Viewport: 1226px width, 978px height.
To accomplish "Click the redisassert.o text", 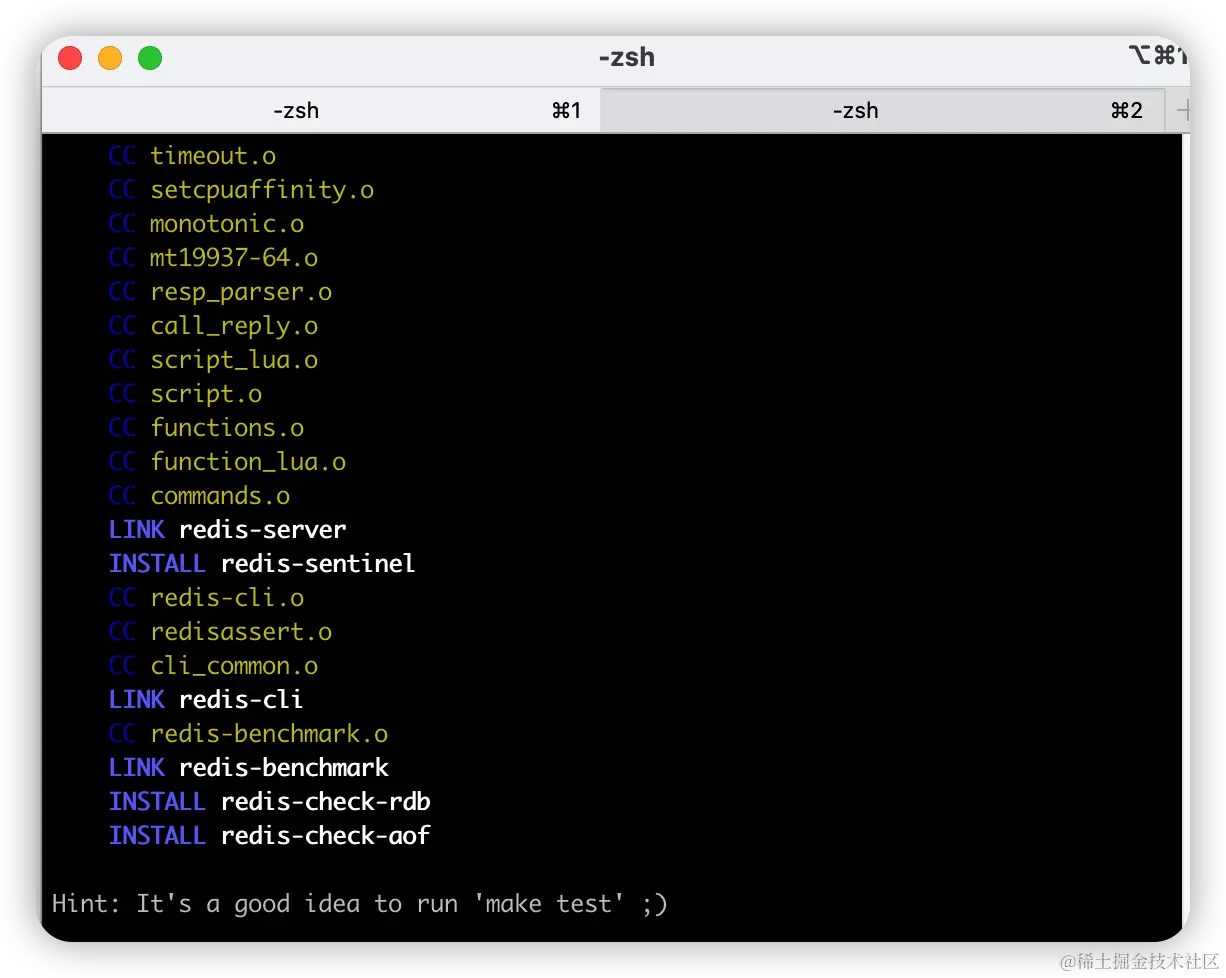I will [241, 632].
